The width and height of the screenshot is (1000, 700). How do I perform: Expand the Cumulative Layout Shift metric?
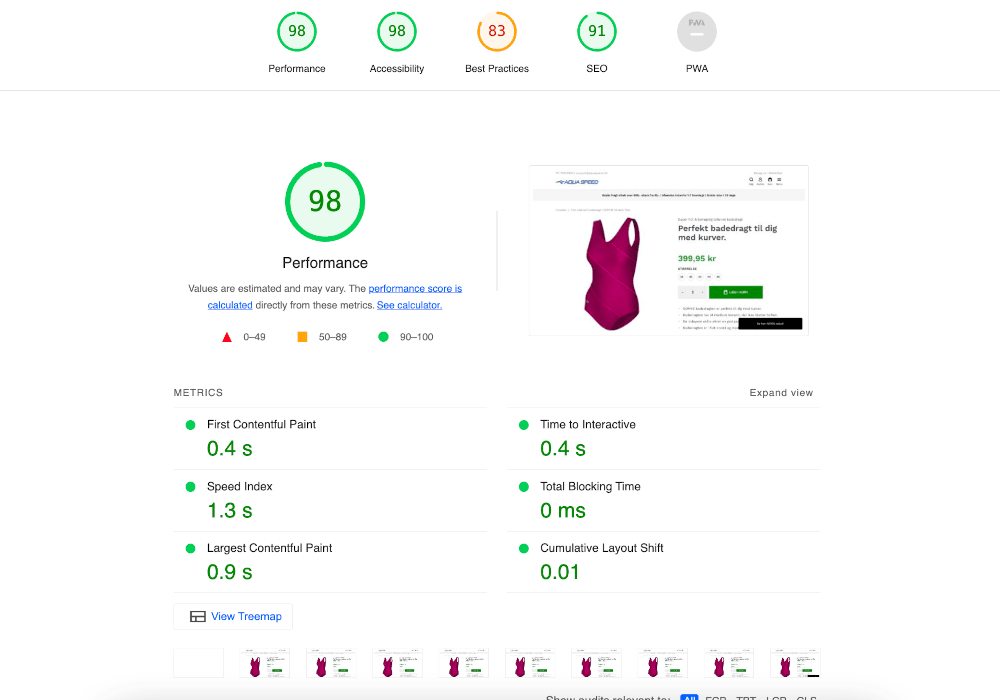tap(601, 549)
